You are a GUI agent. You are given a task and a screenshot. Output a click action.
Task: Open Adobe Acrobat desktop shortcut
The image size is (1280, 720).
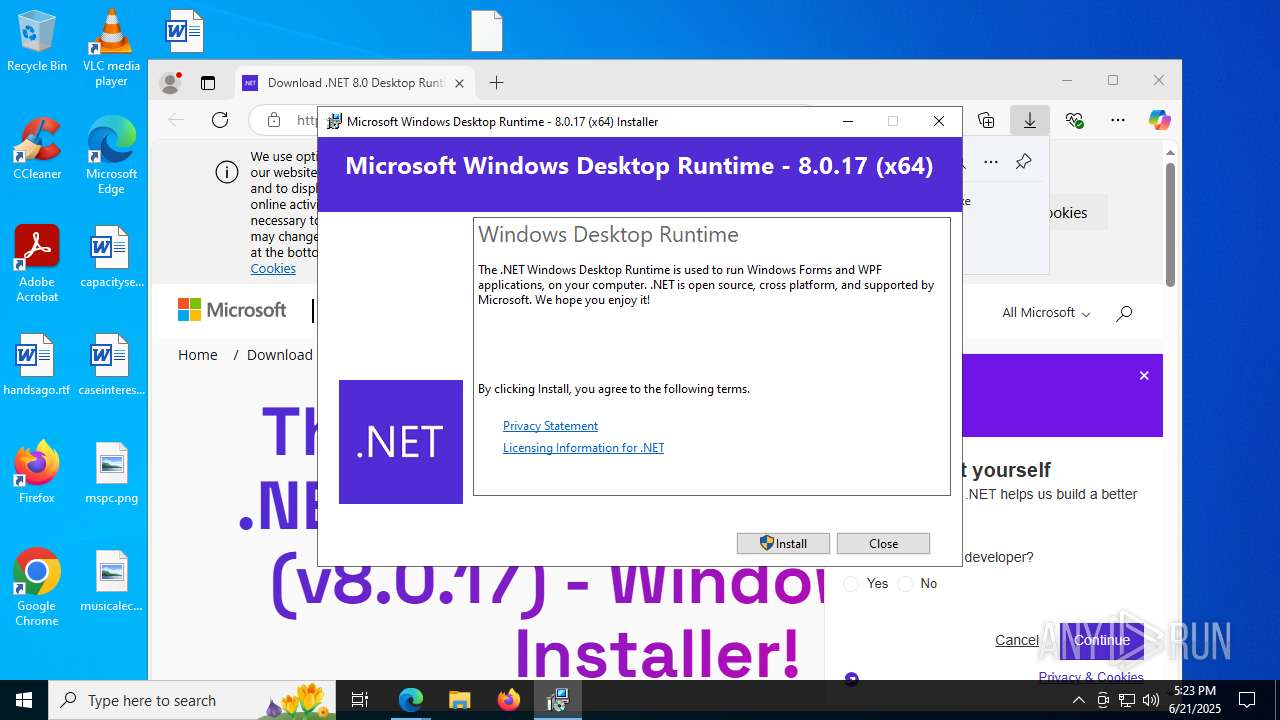(x=37, y=263)
